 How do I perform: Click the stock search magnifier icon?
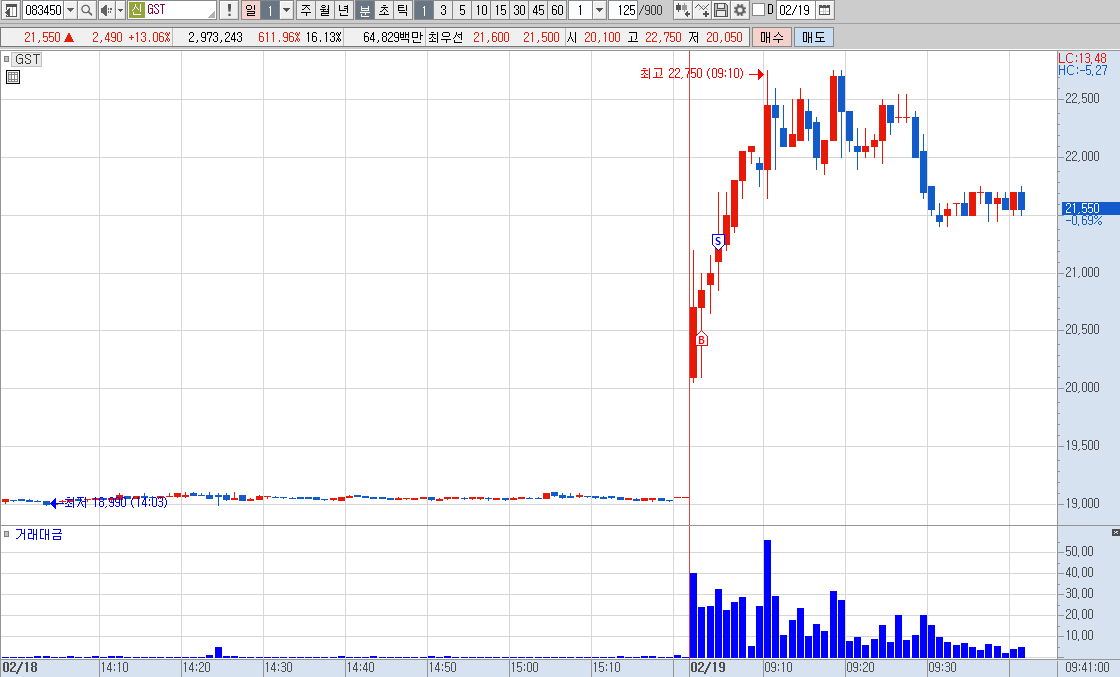click(x=86, y=10)
